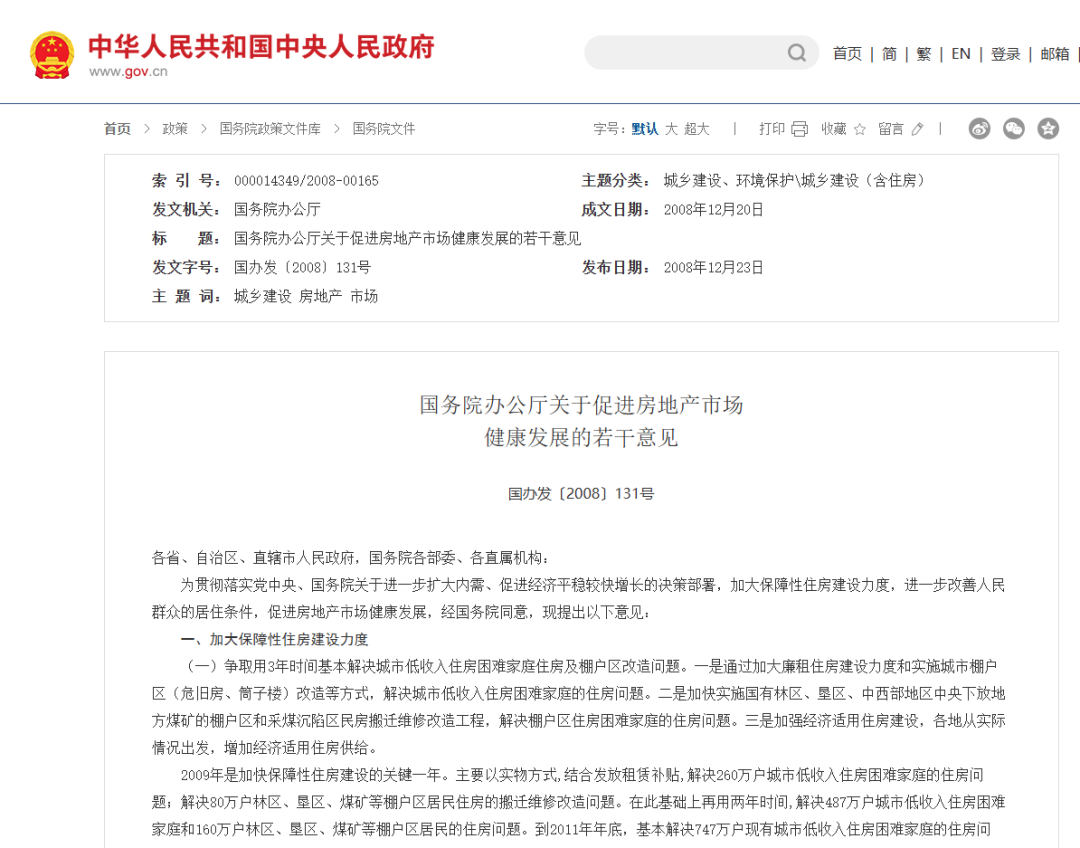Click the 发文字号 value in metadata table

(302, 267)
